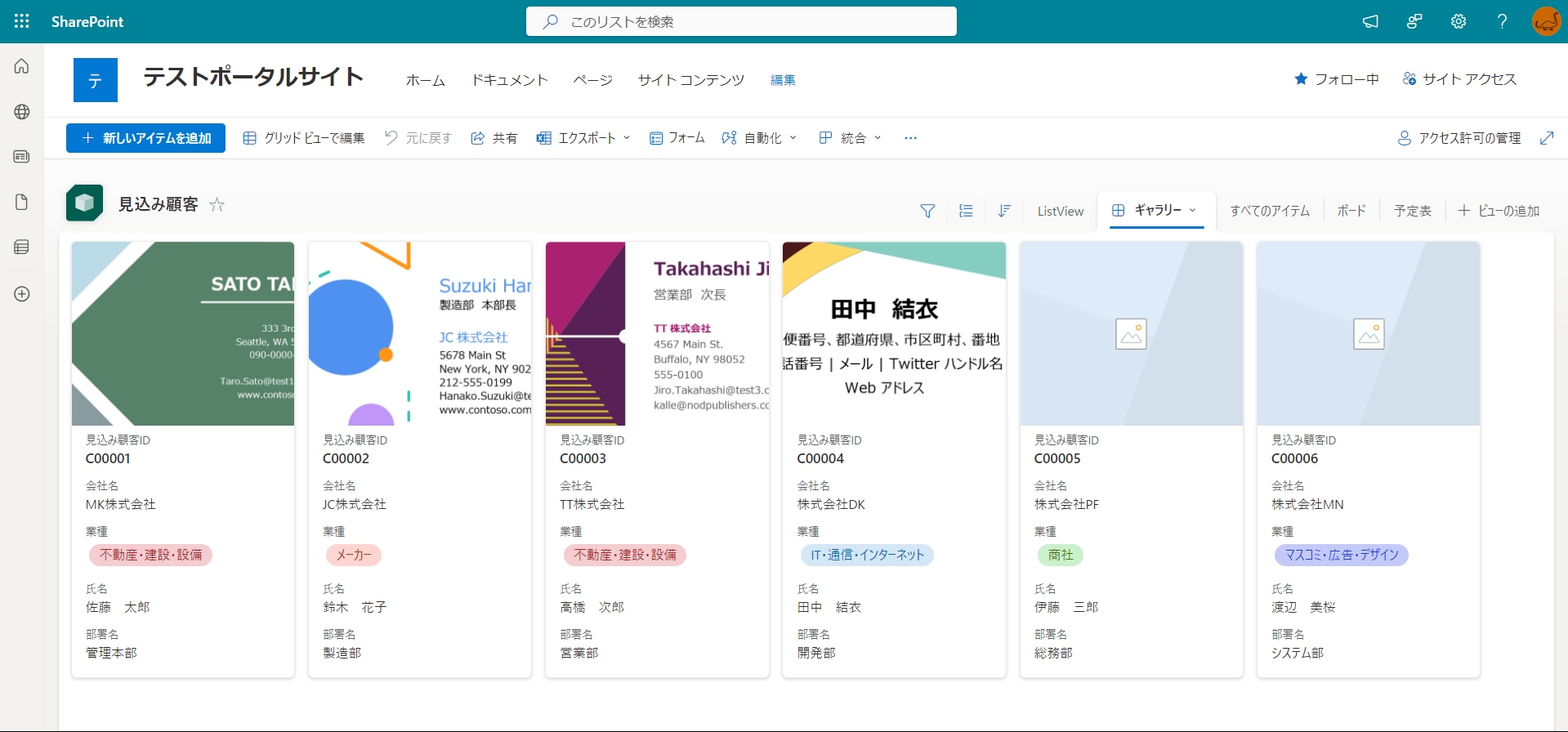Screen dimensions: 1568x732
Task: Click ビューの追加 to add a view
Action: tap(1499, 211)
